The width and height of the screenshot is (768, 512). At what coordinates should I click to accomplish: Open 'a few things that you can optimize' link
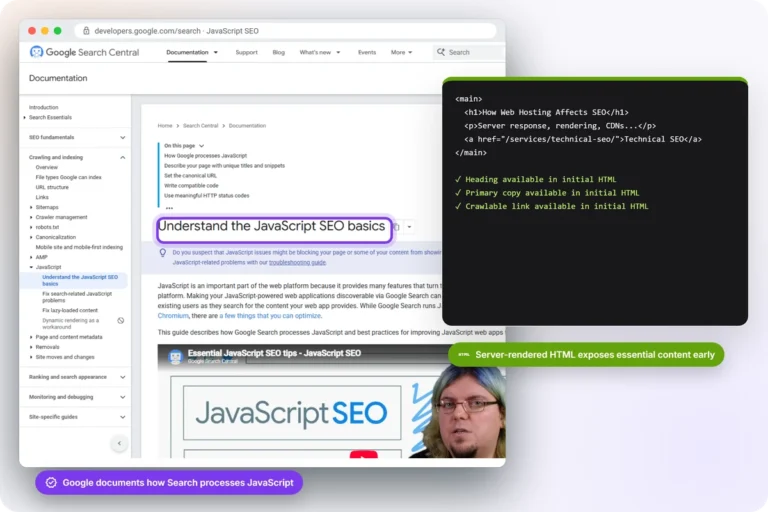click(270, 316)
